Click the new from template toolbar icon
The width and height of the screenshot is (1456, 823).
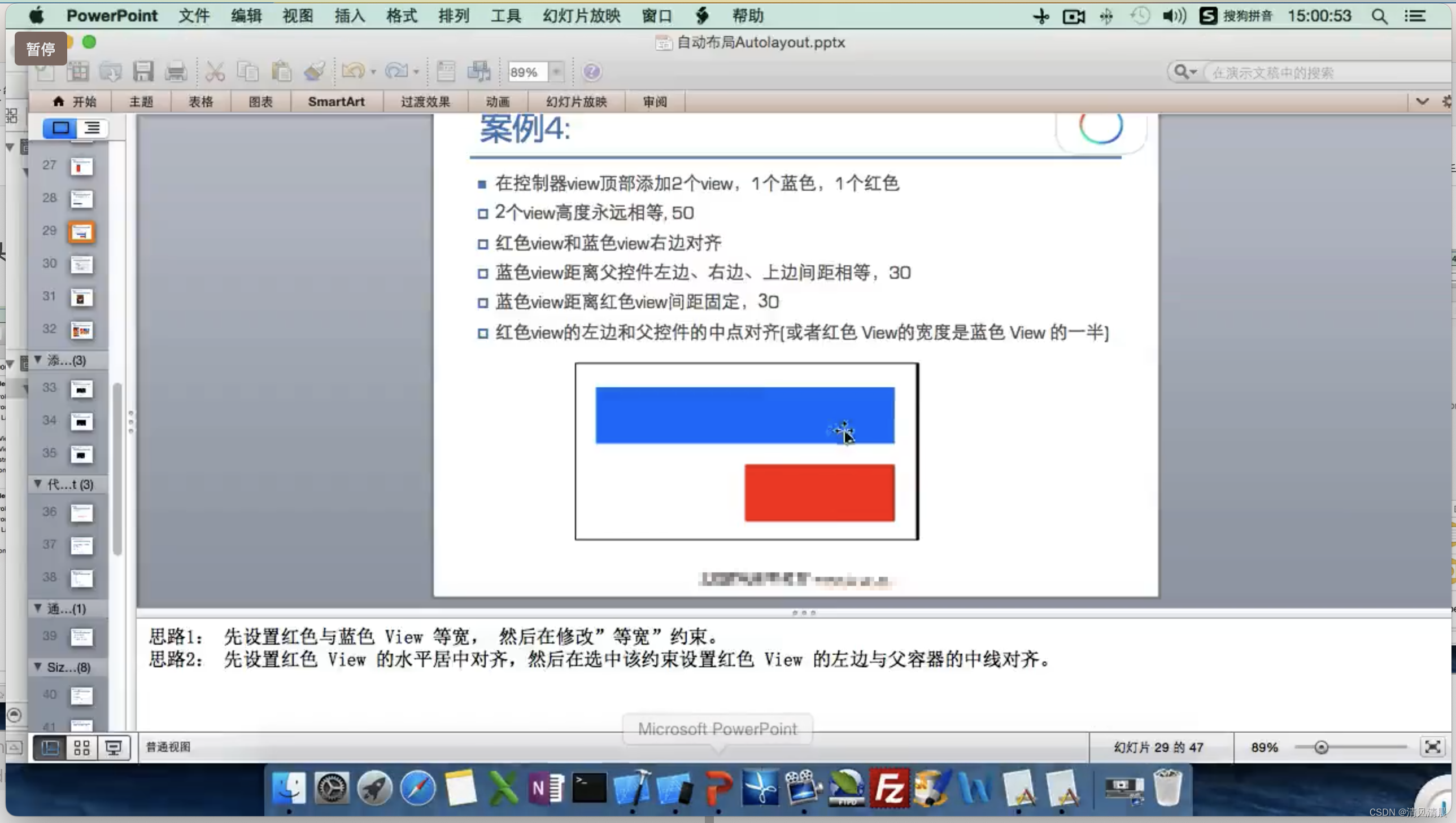(78, 72)
